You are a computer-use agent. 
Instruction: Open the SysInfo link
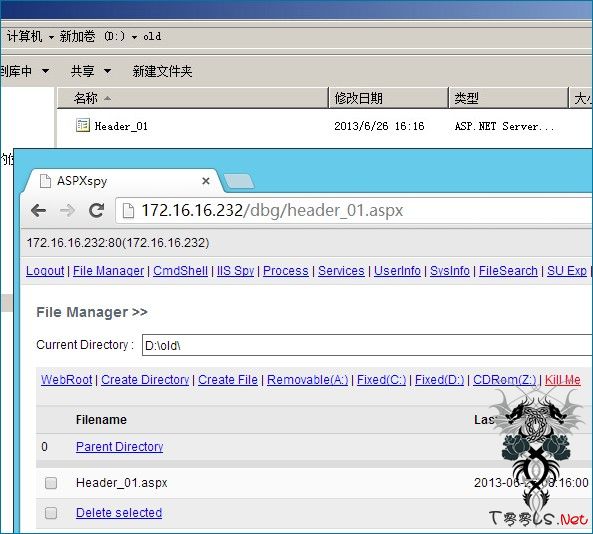(450, 271)
